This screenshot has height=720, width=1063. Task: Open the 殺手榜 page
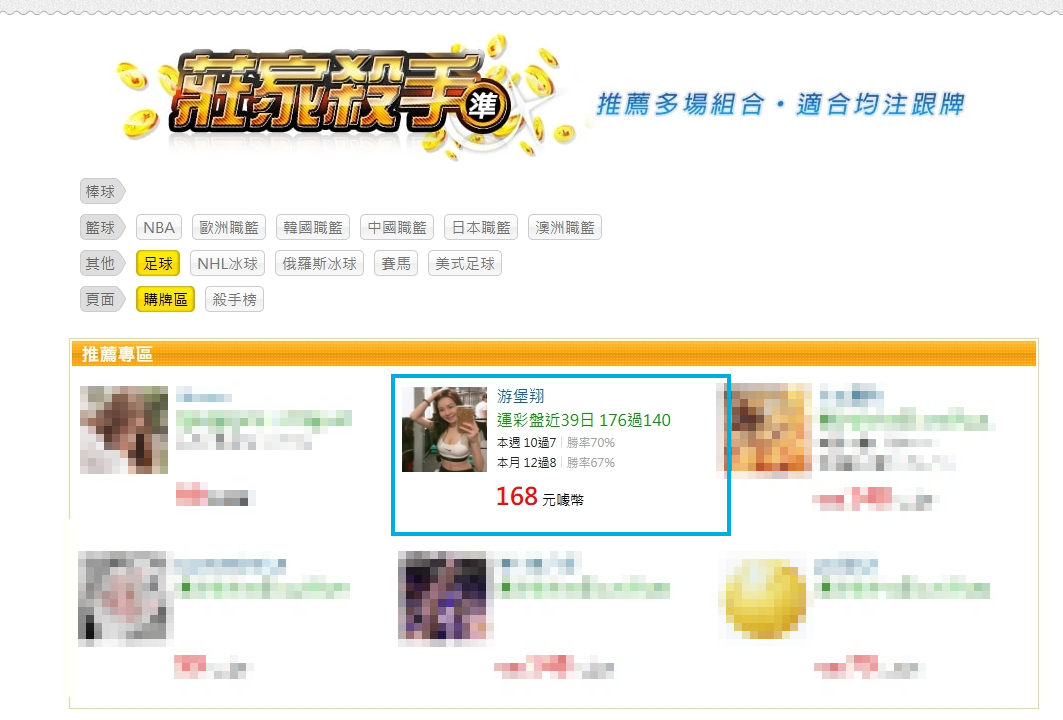pyautogui.click(x=235, y=300)
